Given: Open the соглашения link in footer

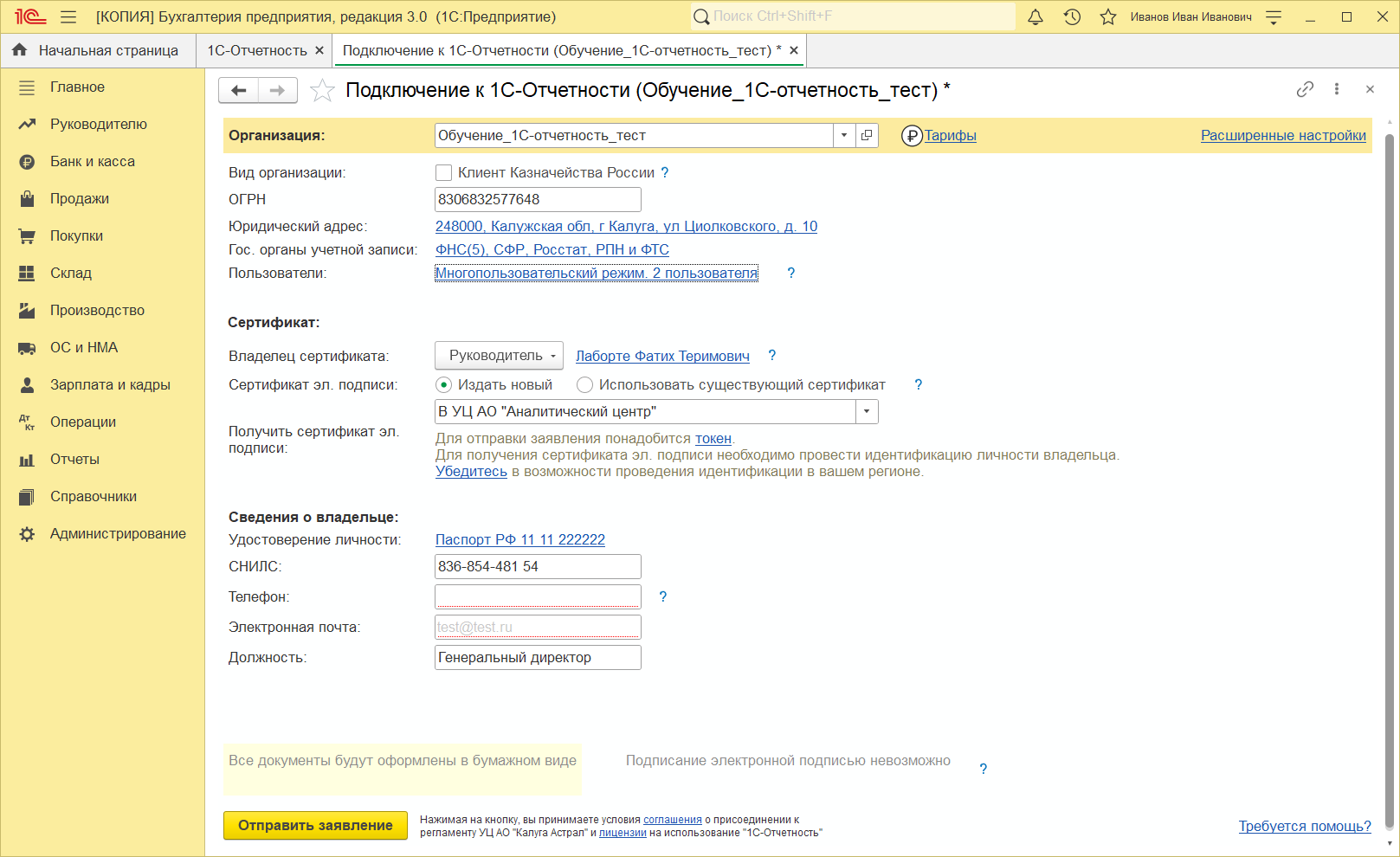Looking at the screenshot, I should pyautogui.click(x=673, y=820).
